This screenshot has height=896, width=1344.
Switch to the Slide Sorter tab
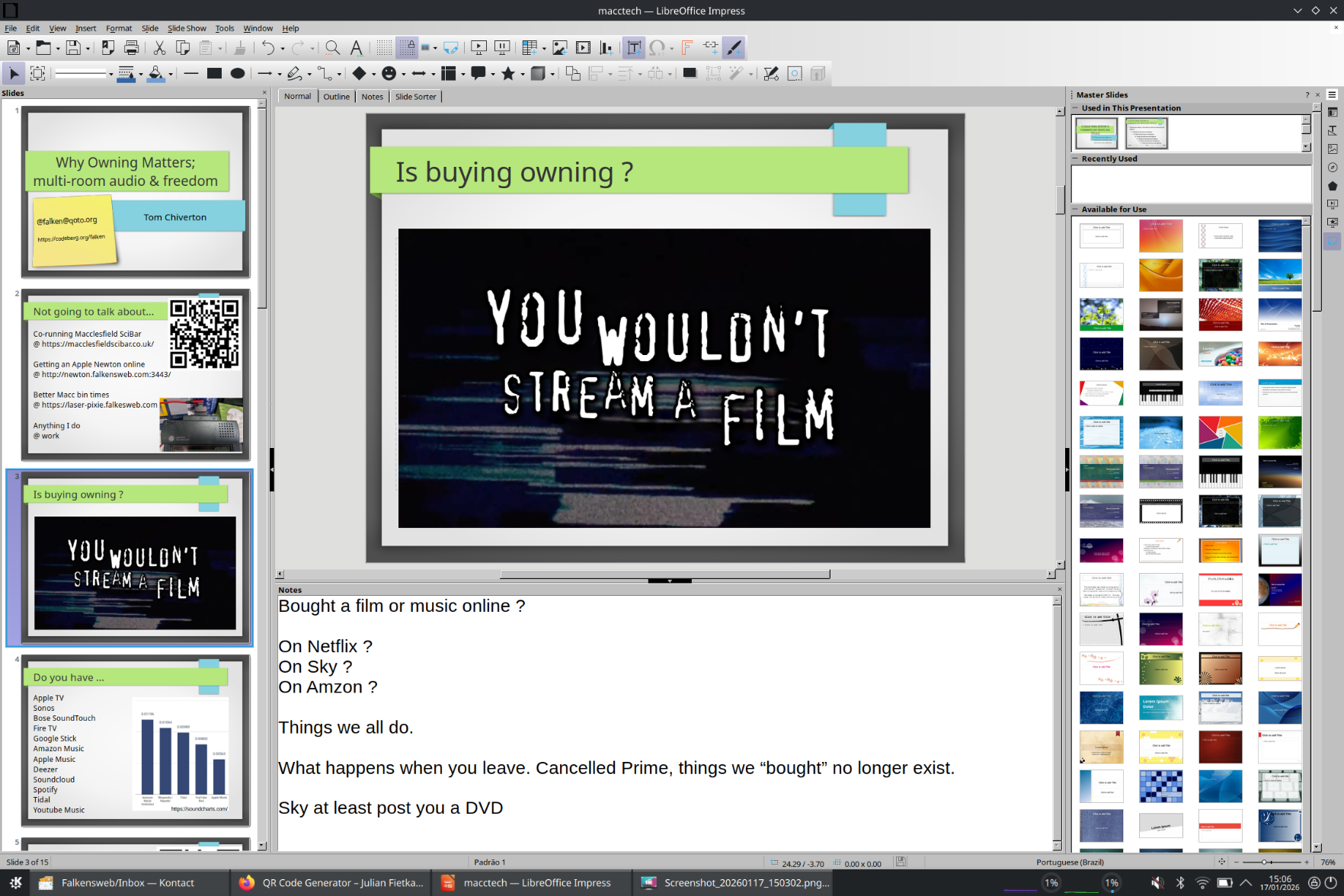point(415,97)
